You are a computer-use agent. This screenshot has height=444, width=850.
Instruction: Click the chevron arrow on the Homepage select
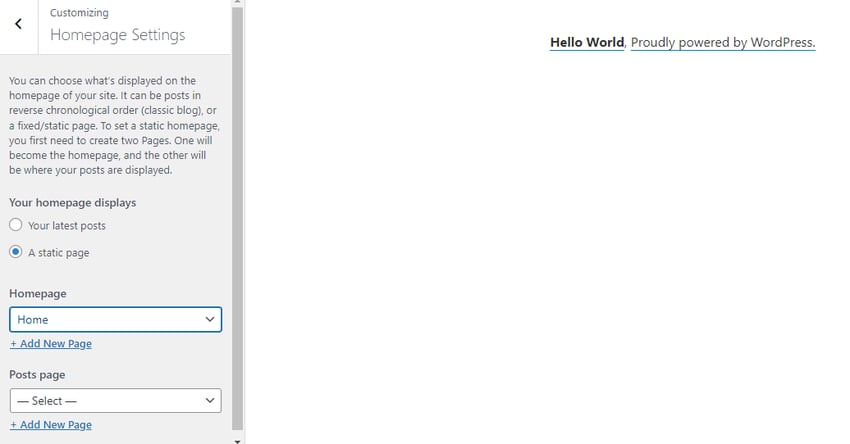210,320
